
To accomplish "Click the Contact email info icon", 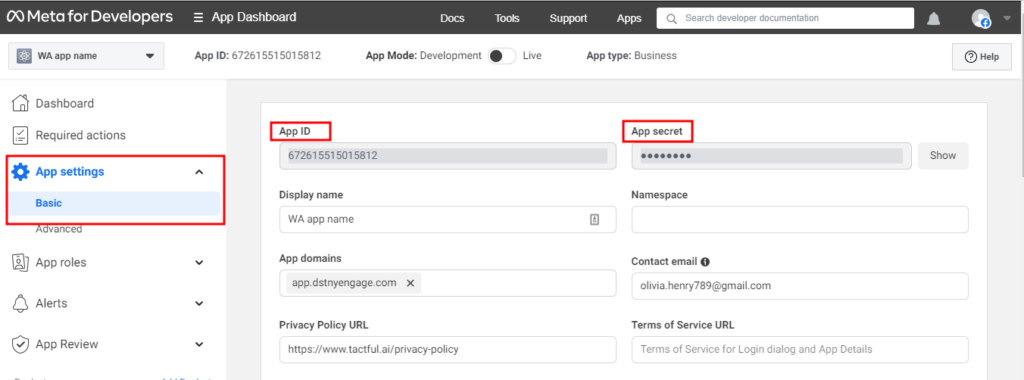I will click(x=705, y=262).
